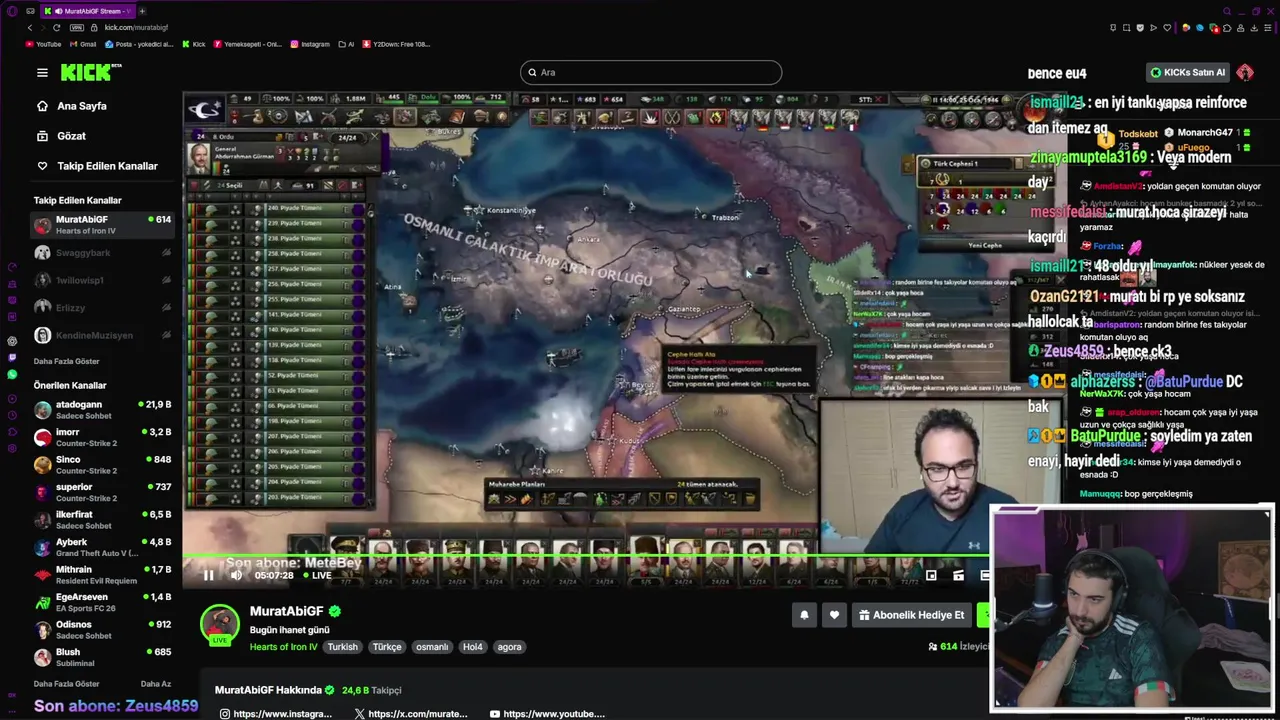Open YouTube bookmark
Screen dimensions: 1280x720
(x=43, y=44)
